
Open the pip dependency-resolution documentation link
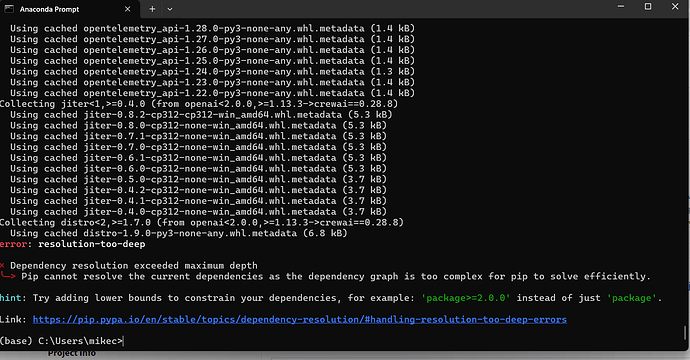click(300, 320)
